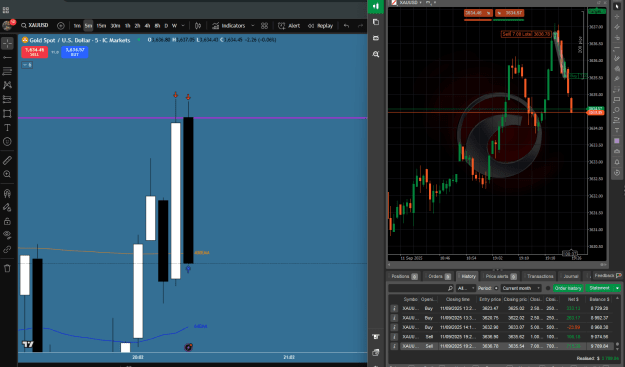Viewport: 625px width, 367px height.
Task: Select the trend line drawing tool
Action: pos(7,58)
